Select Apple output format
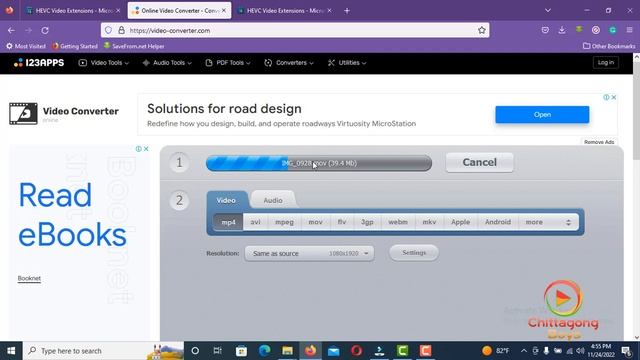Screen dimensions: 640x360 460,222
